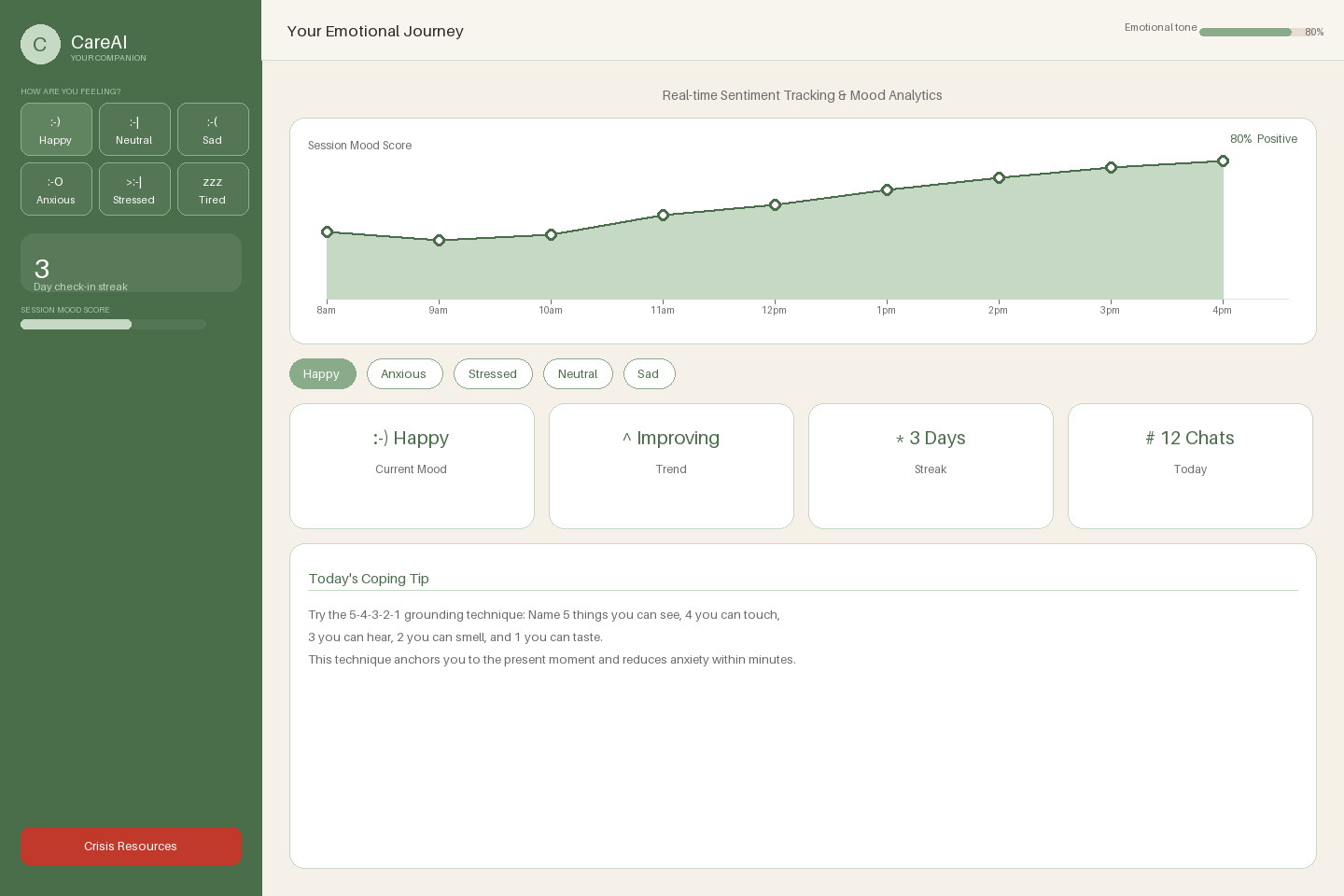Click the CareAI brand name text
Screen dimensions: 1344x896
coord(99,42)
